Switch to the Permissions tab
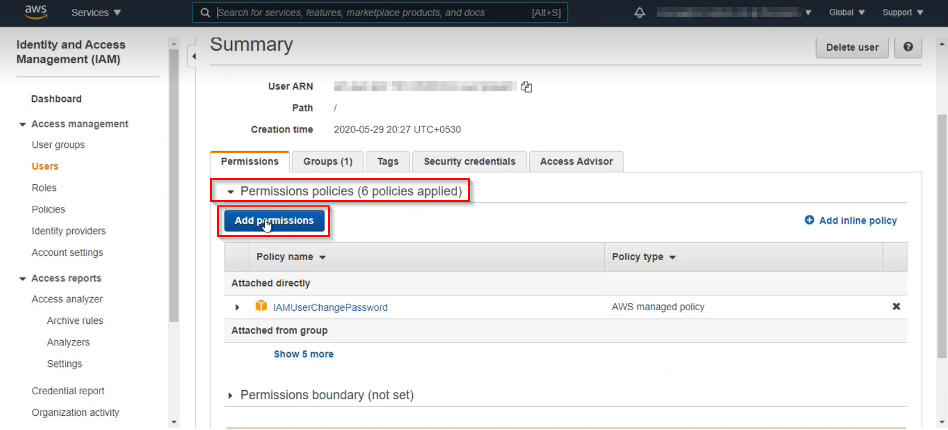The width and height of the screenshot is (948, 430). point(250,161)
